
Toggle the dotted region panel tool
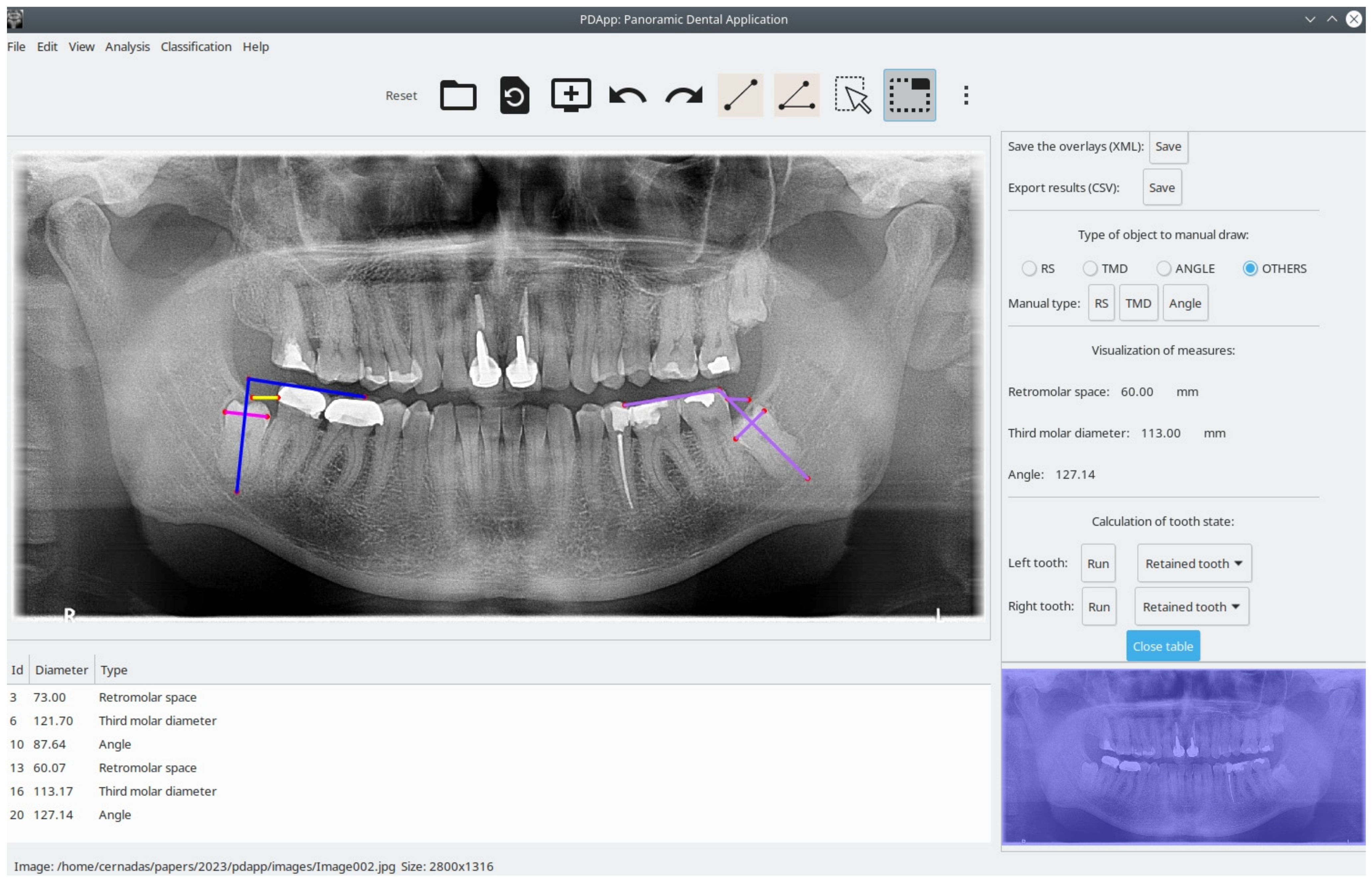click(909, 95)
